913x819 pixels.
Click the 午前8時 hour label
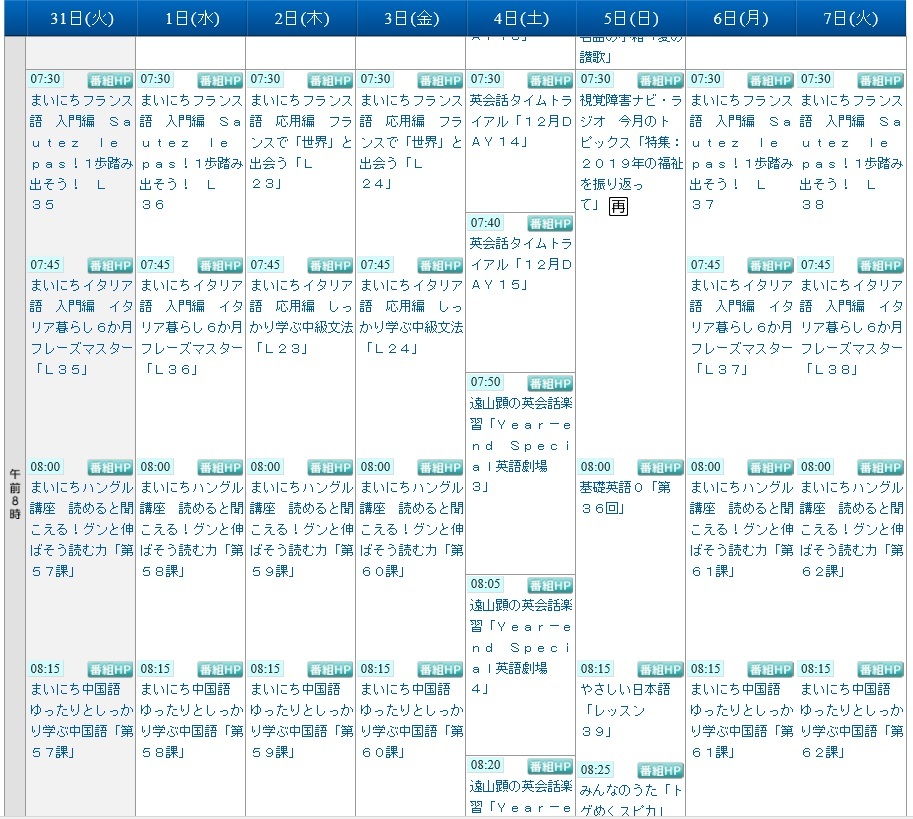(15, 494)
